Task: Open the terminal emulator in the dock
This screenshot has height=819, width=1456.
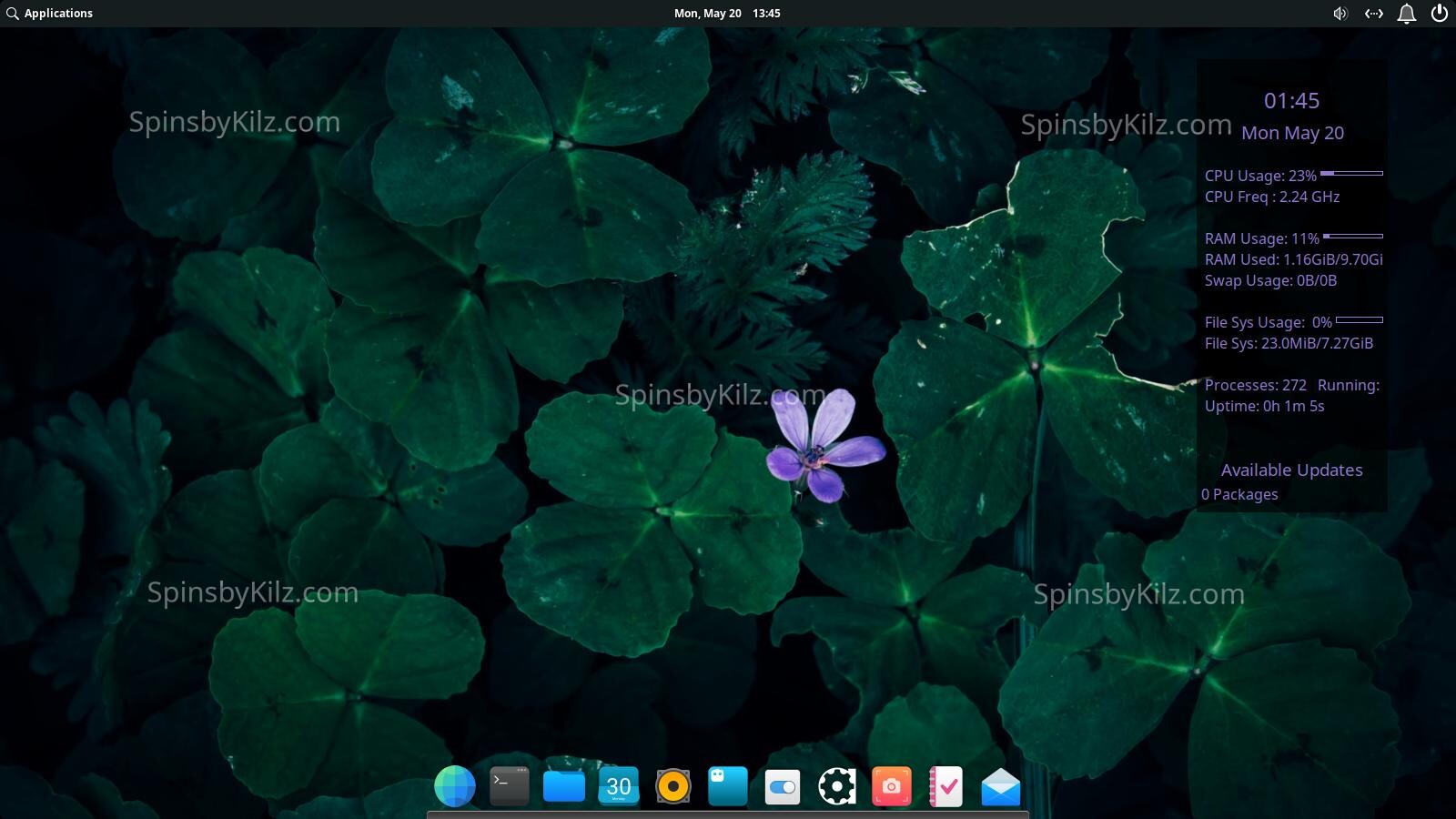Action: point(508,784)
